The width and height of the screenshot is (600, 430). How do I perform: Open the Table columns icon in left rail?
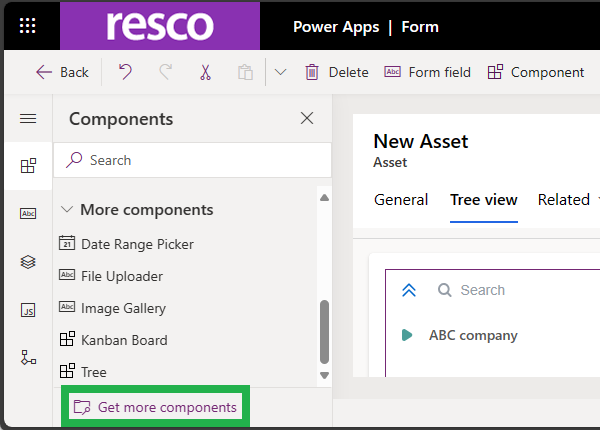click(28, 214)
